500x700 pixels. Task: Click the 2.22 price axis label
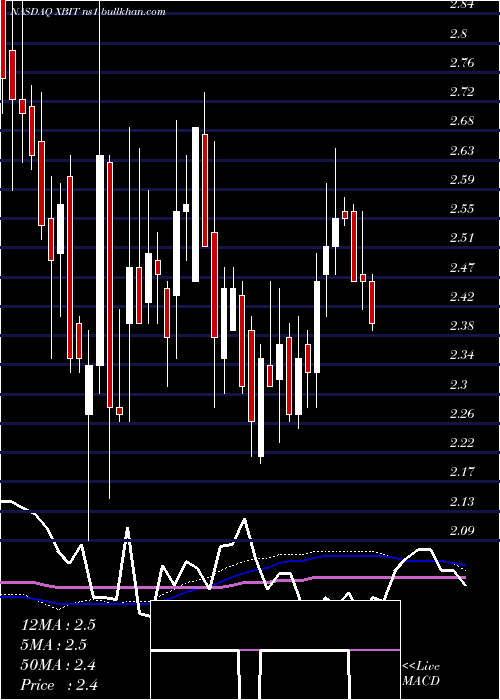coord(462,443)
